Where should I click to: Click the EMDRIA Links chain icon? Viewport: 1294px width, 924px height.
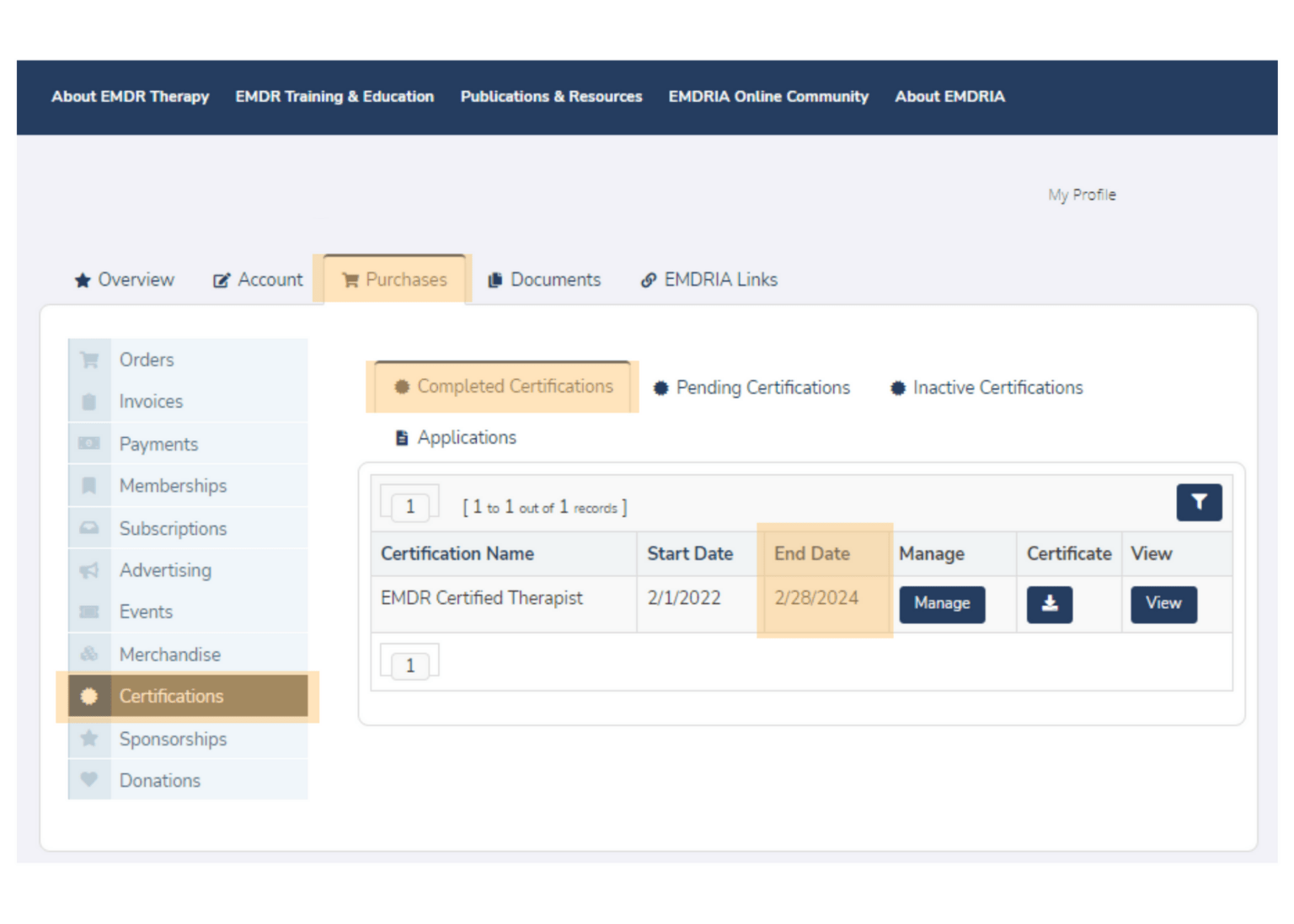(x=649, y=280)
